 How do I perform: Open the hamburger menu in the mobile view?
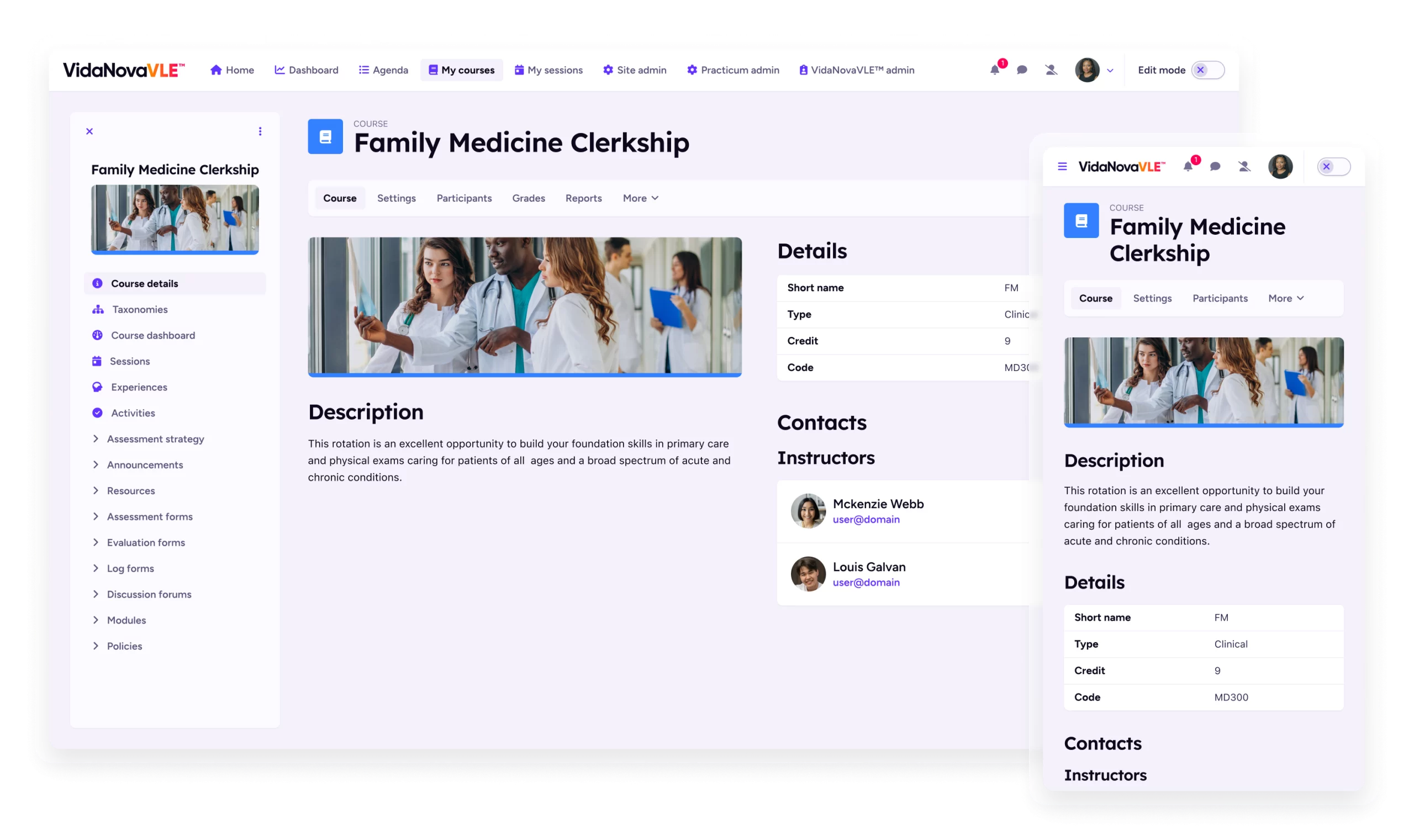(x=1062, y=166)
